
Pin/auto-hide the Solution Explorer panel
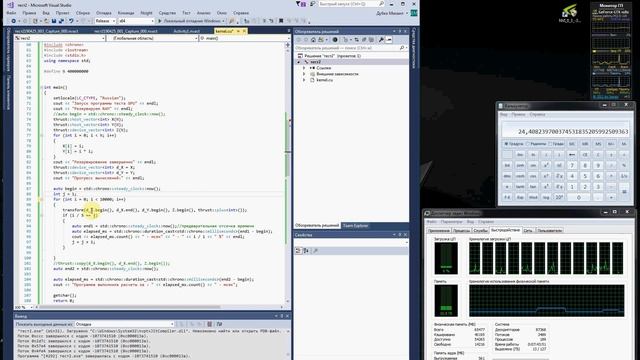click(400, 31)
